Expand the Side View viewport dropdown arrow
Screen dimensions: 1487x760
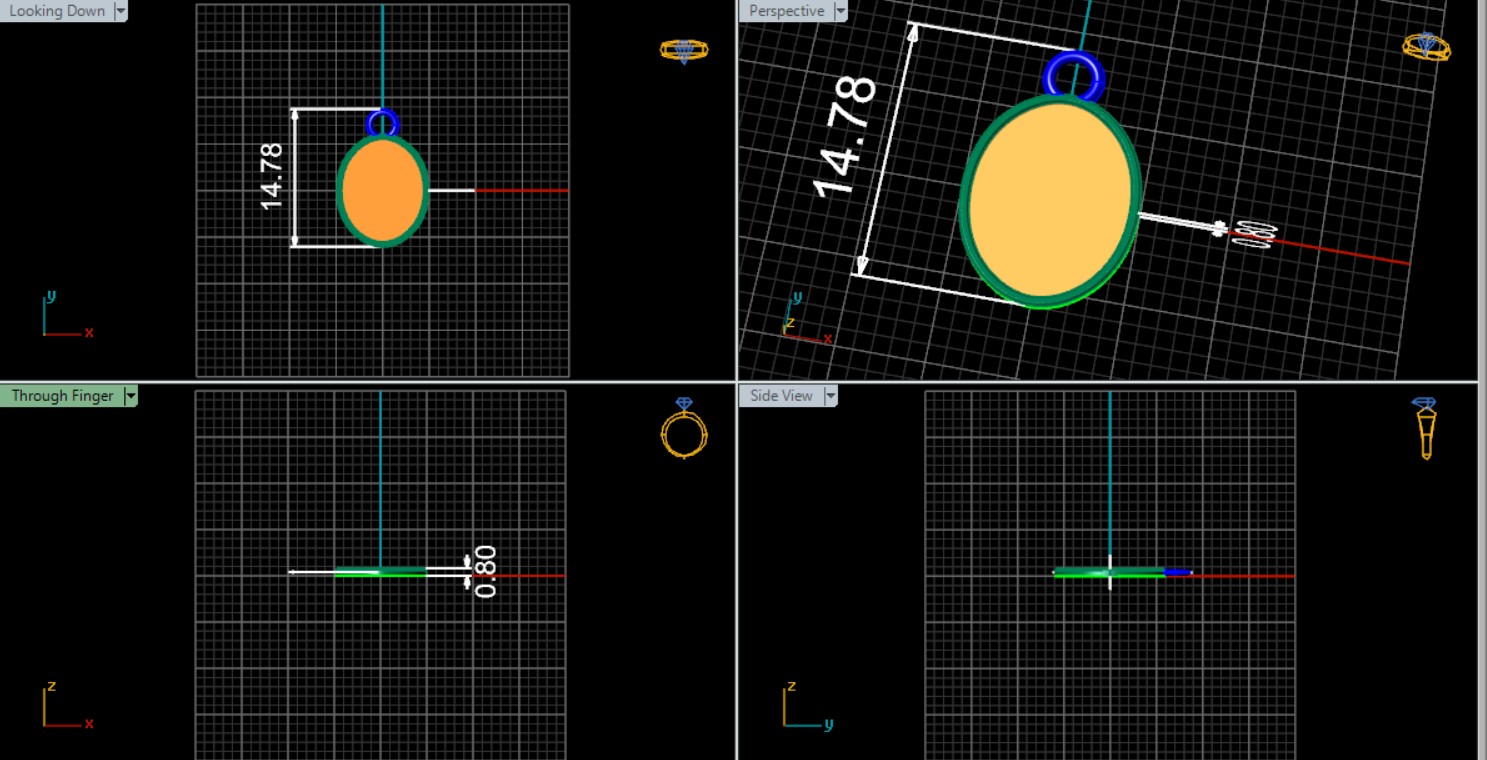tap(830, 396)
